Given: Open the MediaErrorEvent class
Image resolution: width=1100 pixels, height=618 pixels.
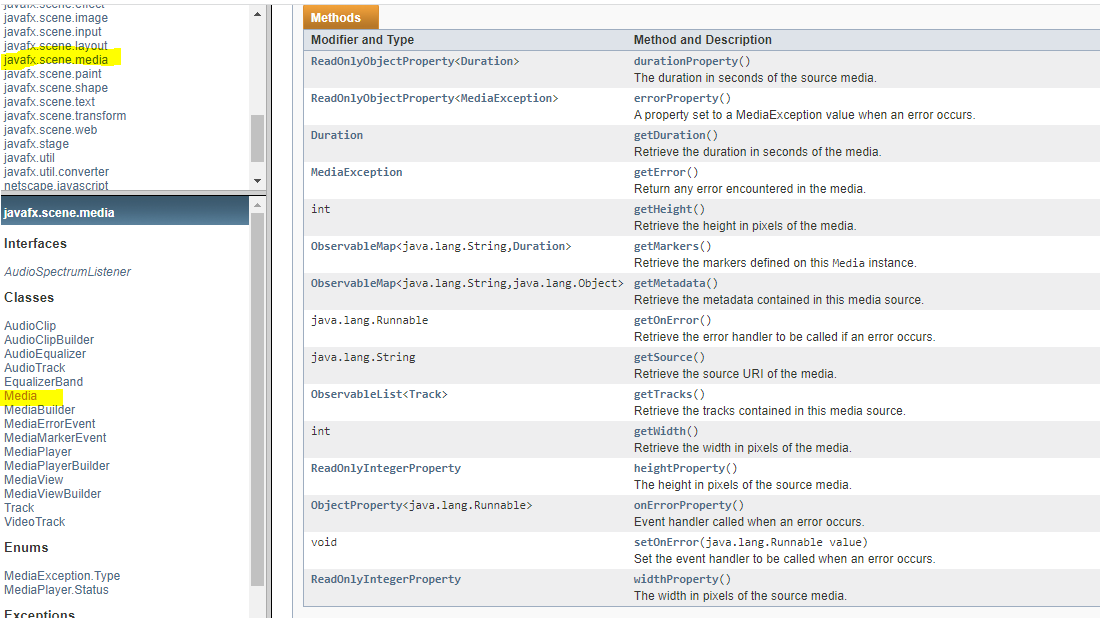Looking at the screenshot, I should coord(50,424).
